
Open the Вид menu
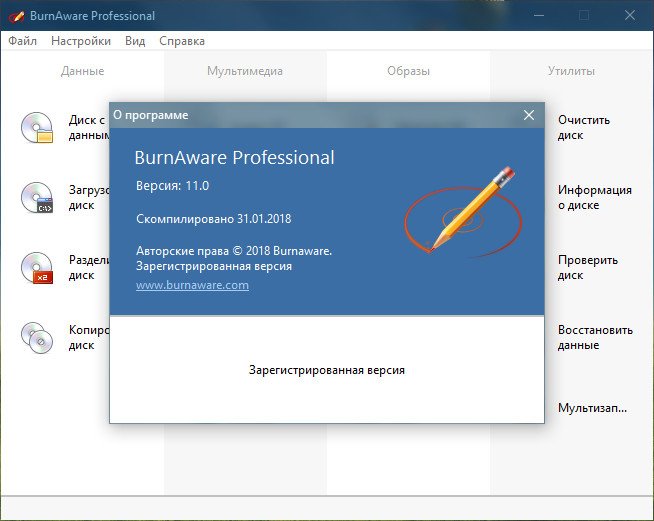135,41
